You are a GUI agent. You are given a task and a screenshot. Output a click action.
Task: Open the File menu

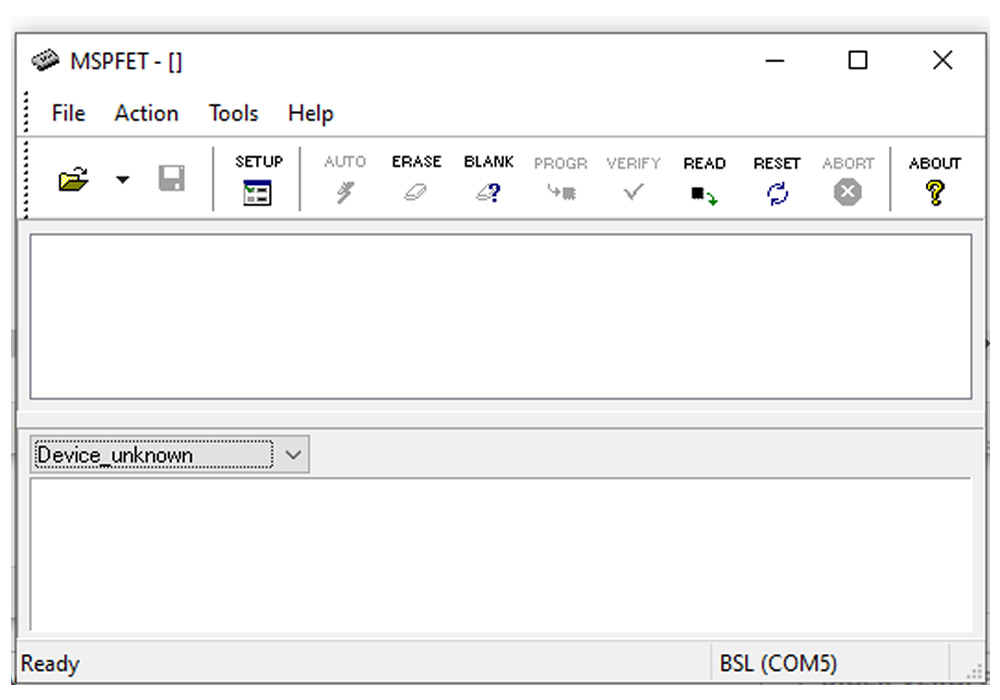coord(68,113)
